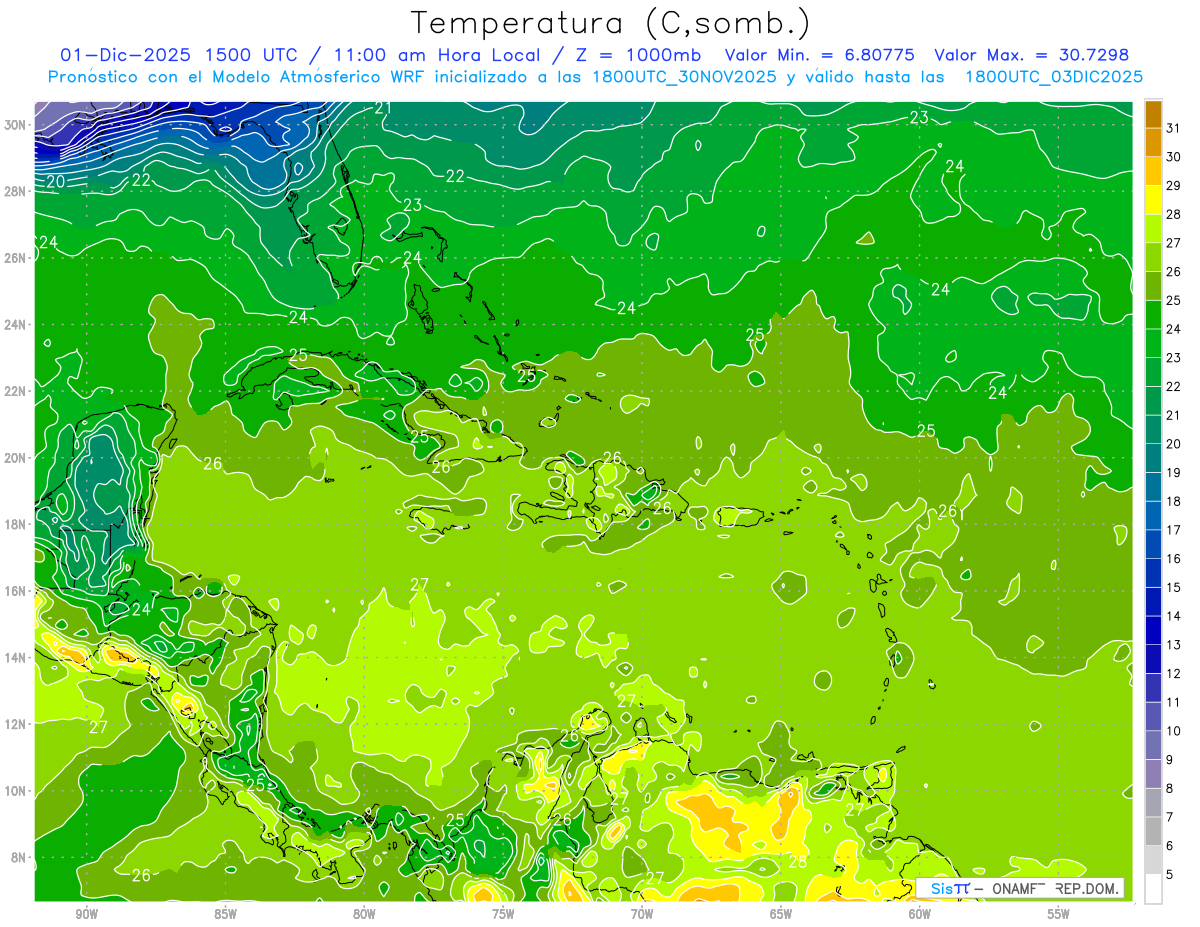
Task: Click the color bar's "12" label
Action: [x=1174, y=674]
